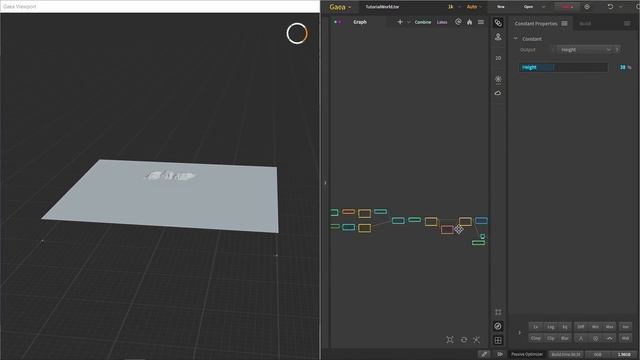640x360 pixels.
Task: Click the compass-divider post-process icon
Action: (x=581, y=338)
